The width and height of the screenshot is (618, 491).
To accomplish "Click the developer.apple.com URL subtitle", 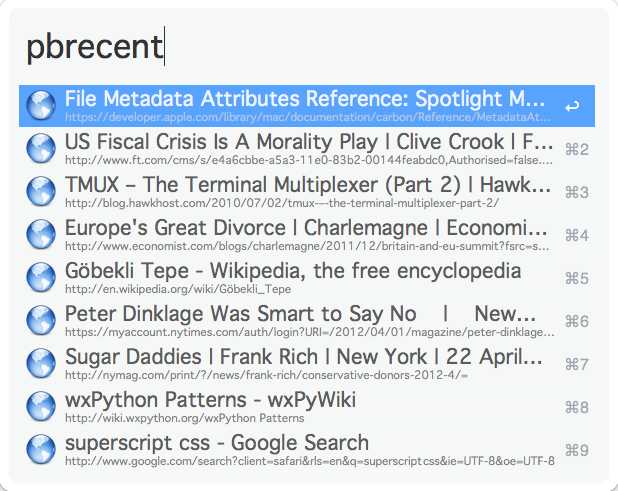I will [x=308, y=117].
